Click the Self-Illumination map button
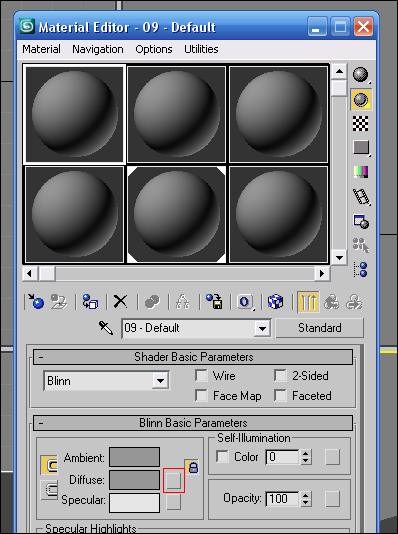The image size is (398, 534). [332, 457]
